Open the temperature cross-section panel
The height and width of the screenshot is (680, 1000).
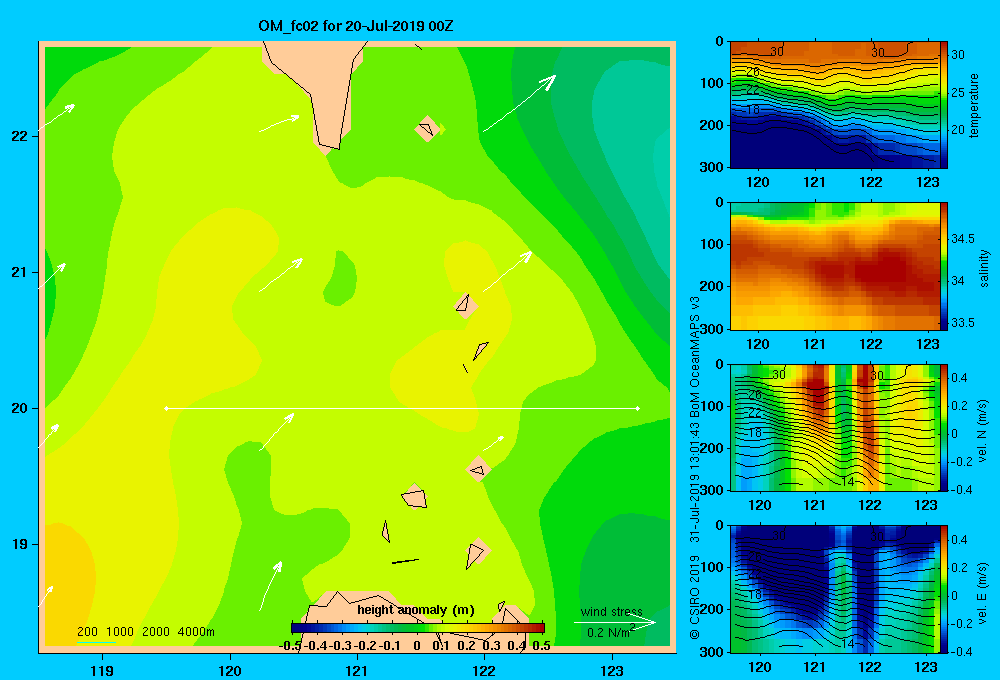click(835, 105)
